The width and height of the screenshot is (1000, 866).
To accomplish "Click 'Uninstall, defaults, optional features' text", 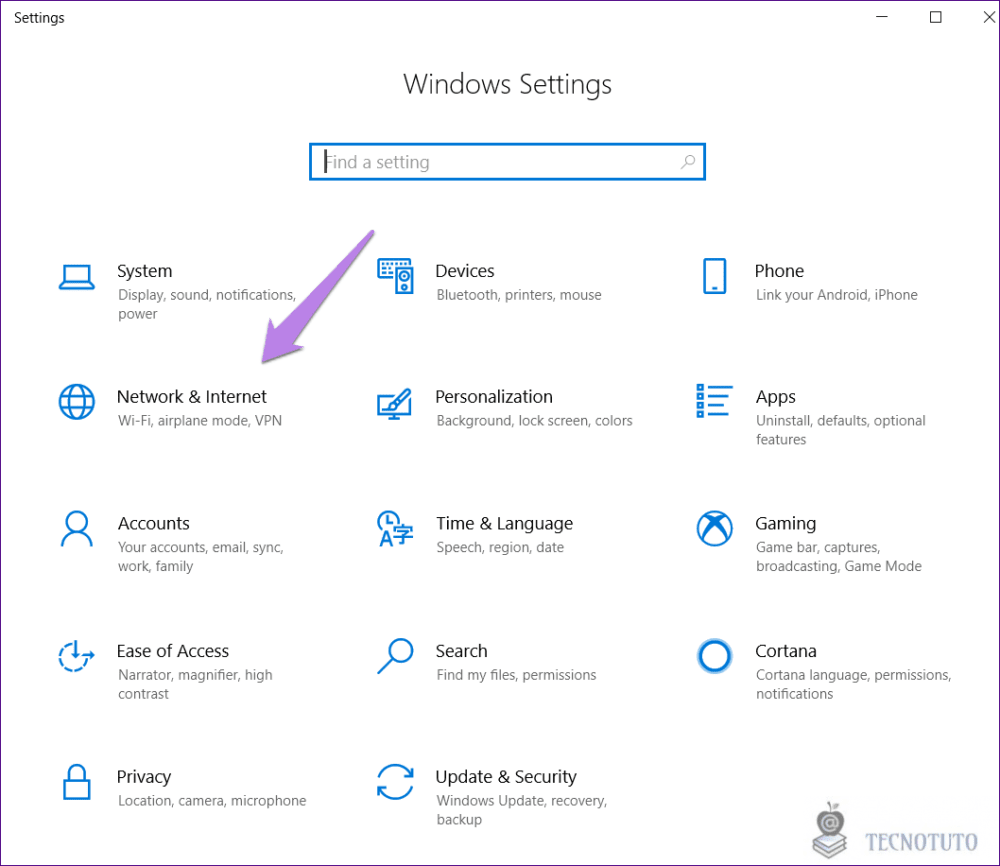I will click(841, 430).
